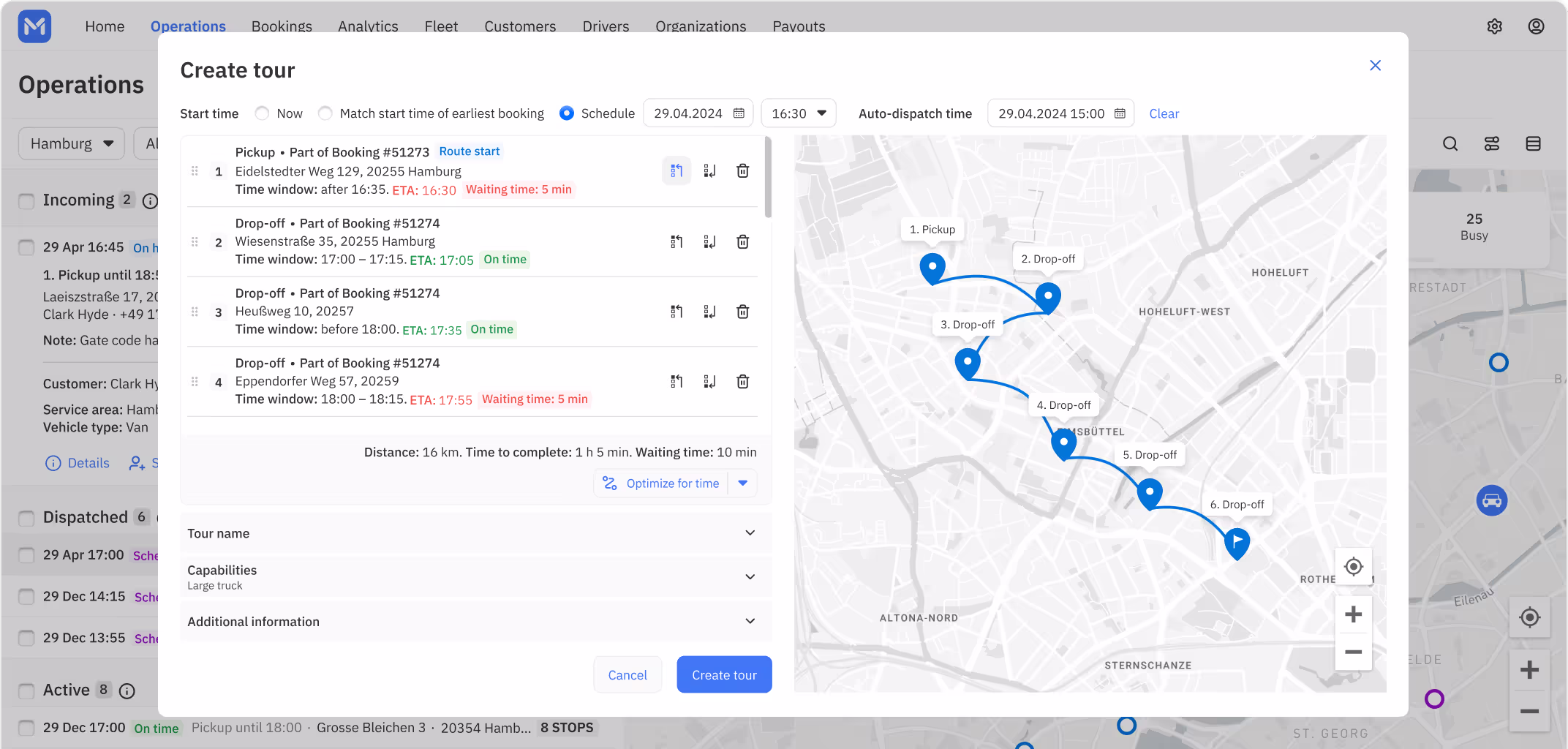Image resolution: width=1568 pixels, height=749 pixels.
Task: Center the tour map on current location
Action: (1354, 567)
